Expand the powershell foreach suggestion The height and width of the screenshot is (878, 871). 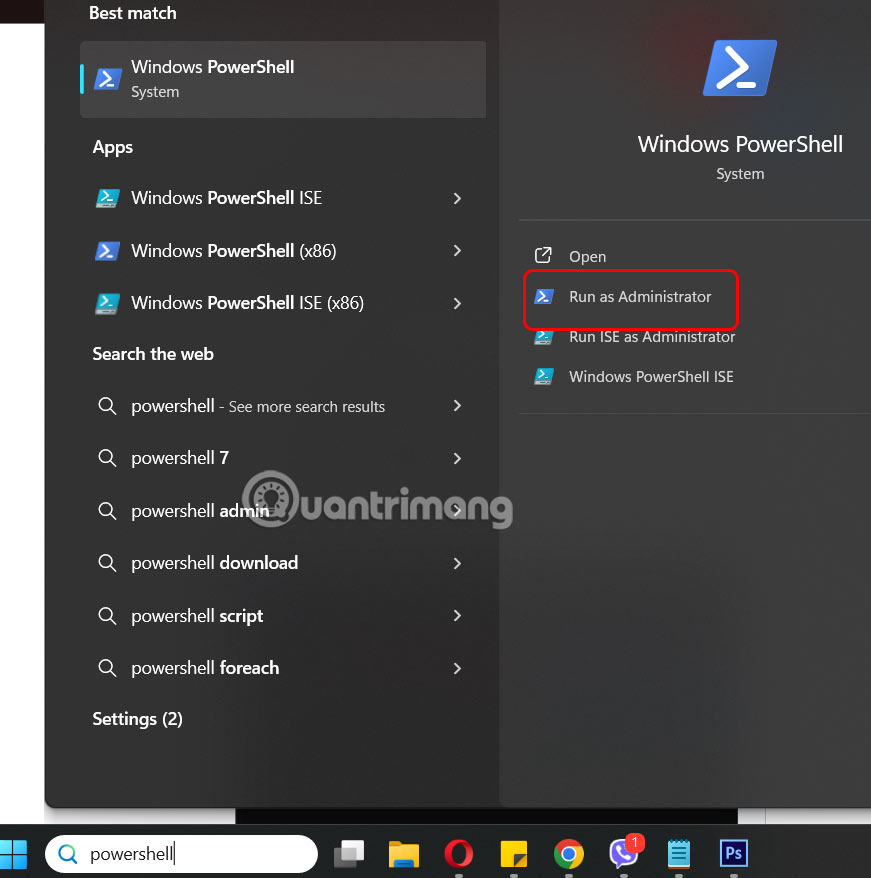click(204, 668)
